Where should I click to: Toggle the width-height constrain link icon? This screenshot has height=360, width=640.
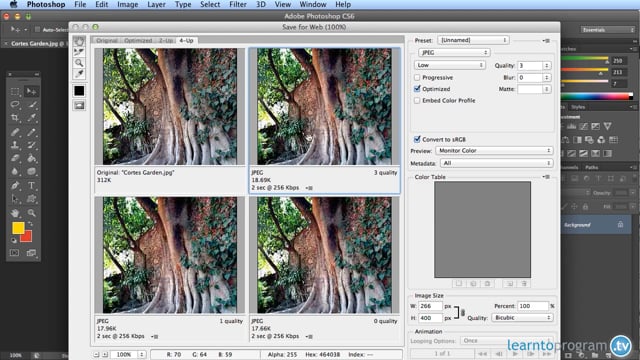(x=462, y=312)
